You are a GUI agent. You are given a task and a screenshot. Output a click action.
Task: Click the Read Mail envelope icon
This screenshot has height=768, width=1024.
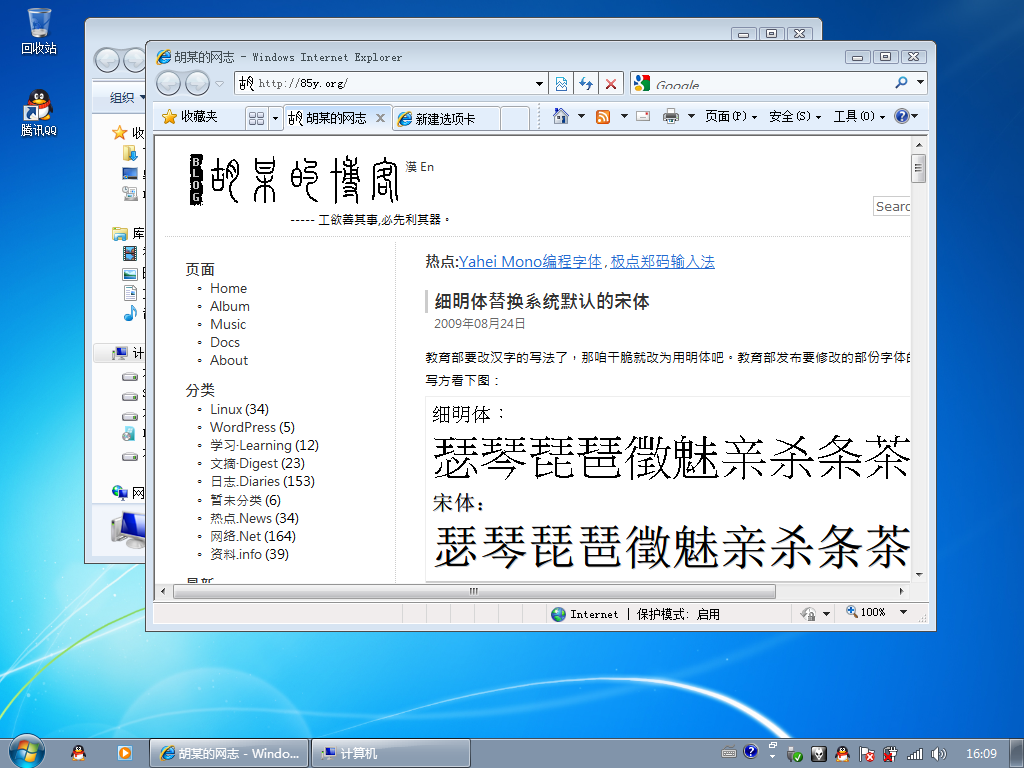click(x=643, y=116)
